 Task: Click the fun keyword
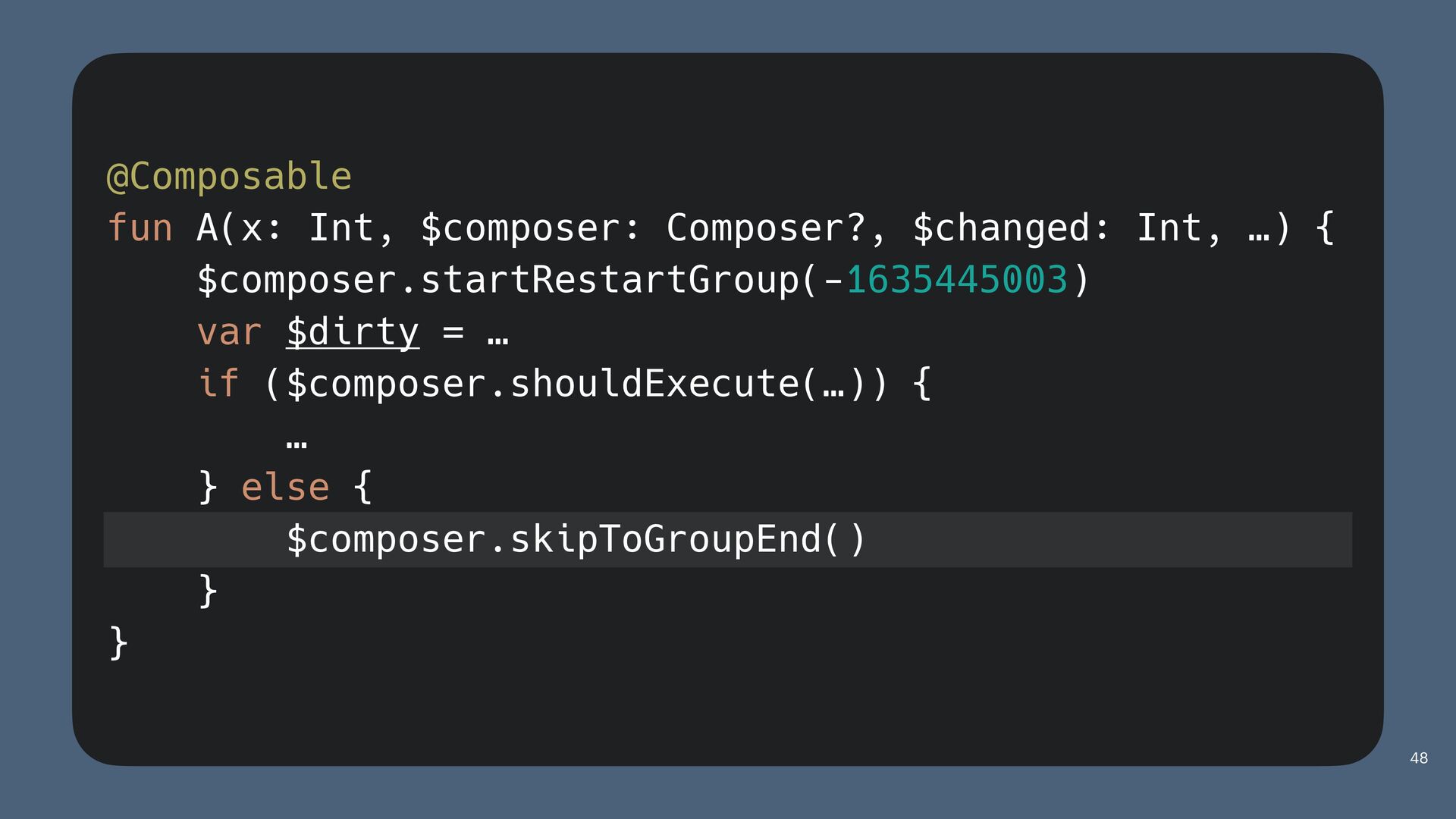click(140, 228)
